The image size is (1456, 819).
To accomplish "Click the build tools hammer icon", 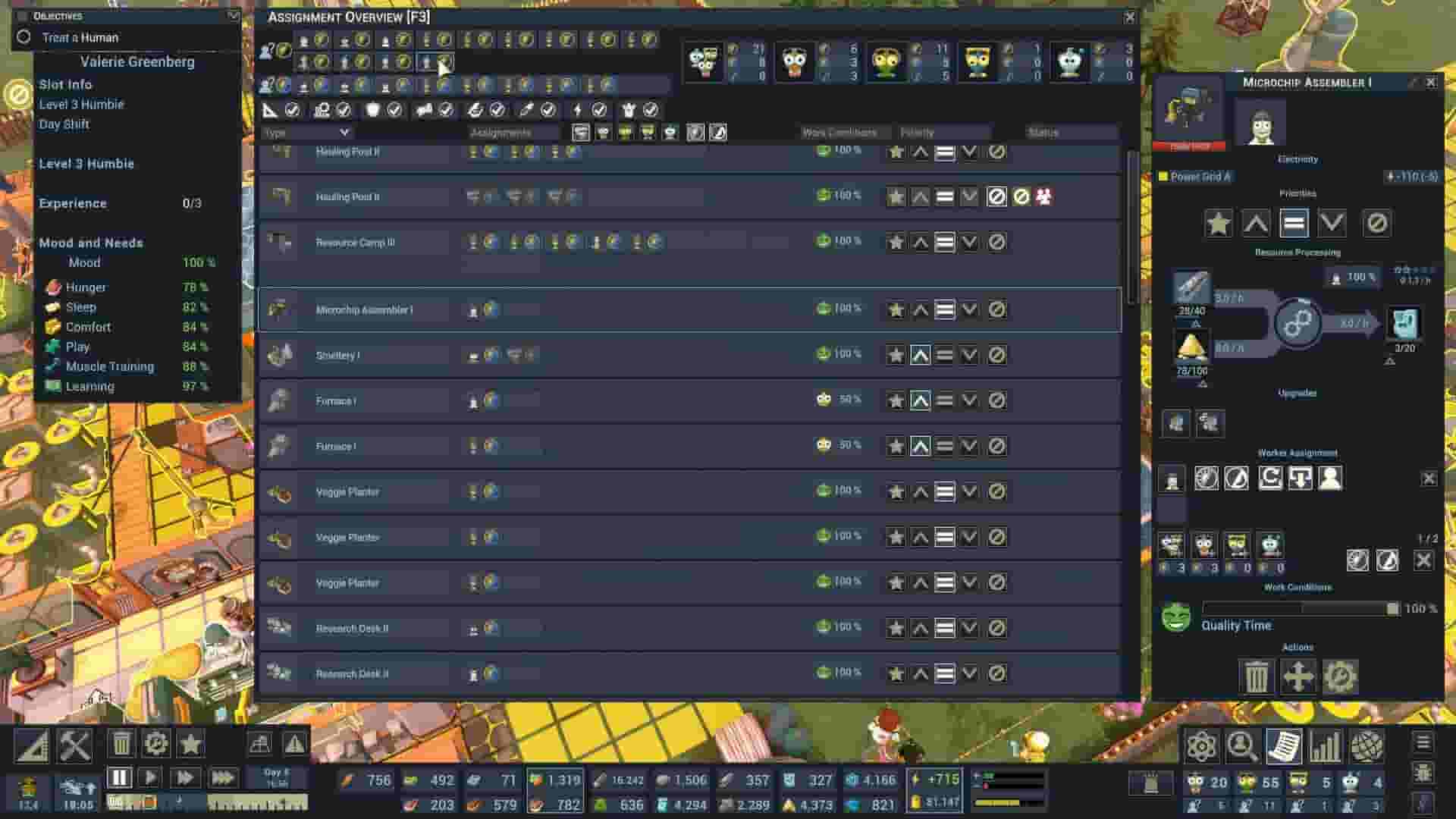I will coord(75,744).
